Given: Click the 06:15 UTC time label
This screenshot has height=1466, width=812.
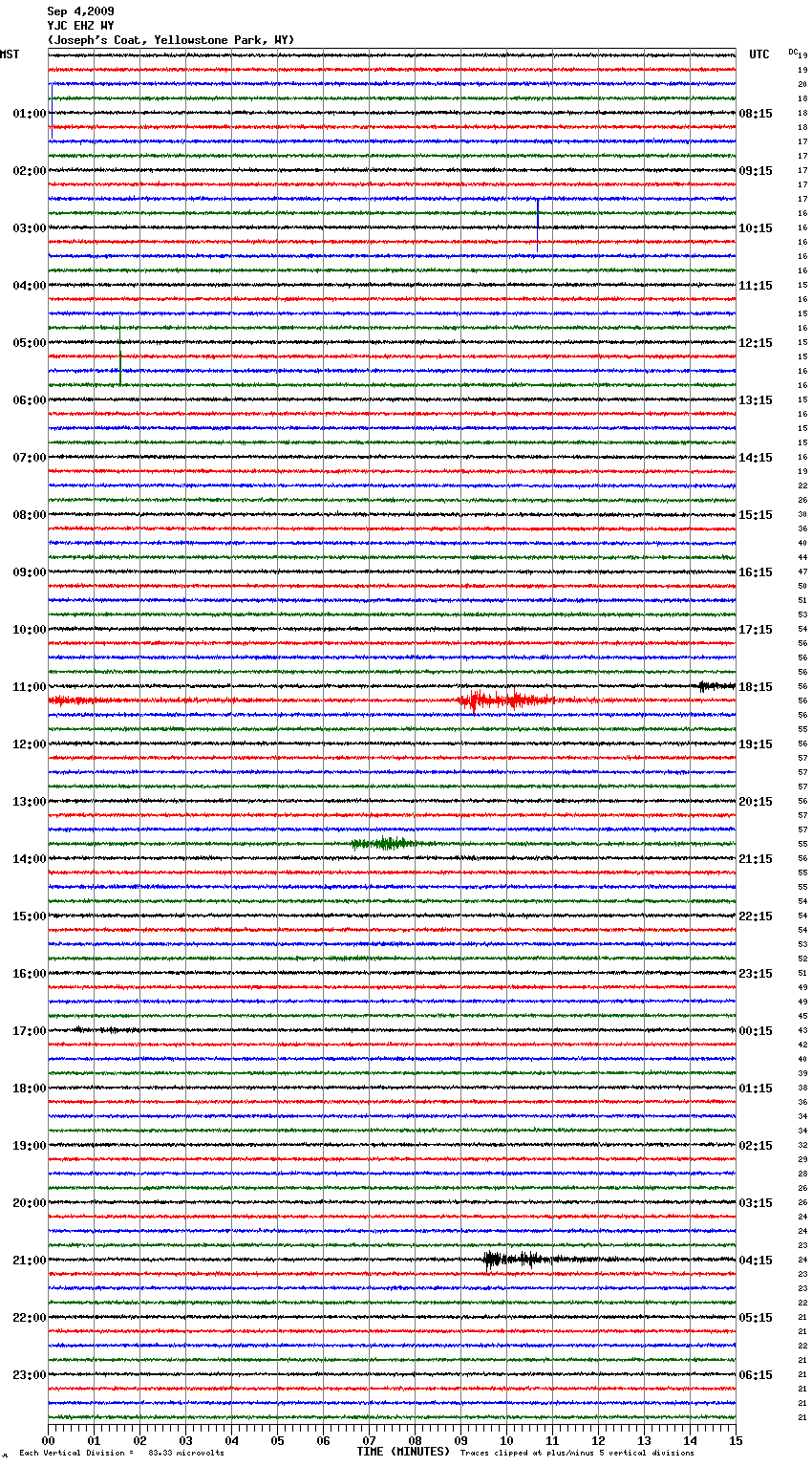Looking at the screenshot, I should click(x=756, y=1375).
